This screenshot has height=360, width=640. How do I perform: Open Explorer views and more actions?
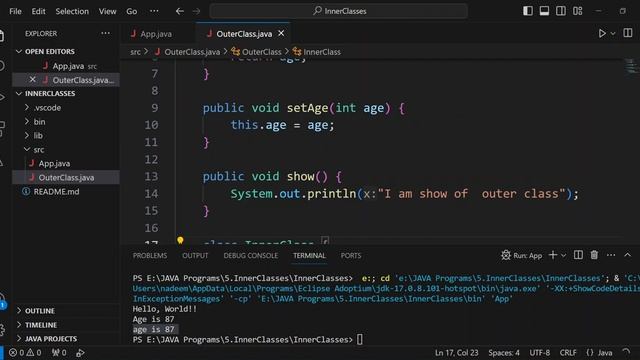point(105,33)
